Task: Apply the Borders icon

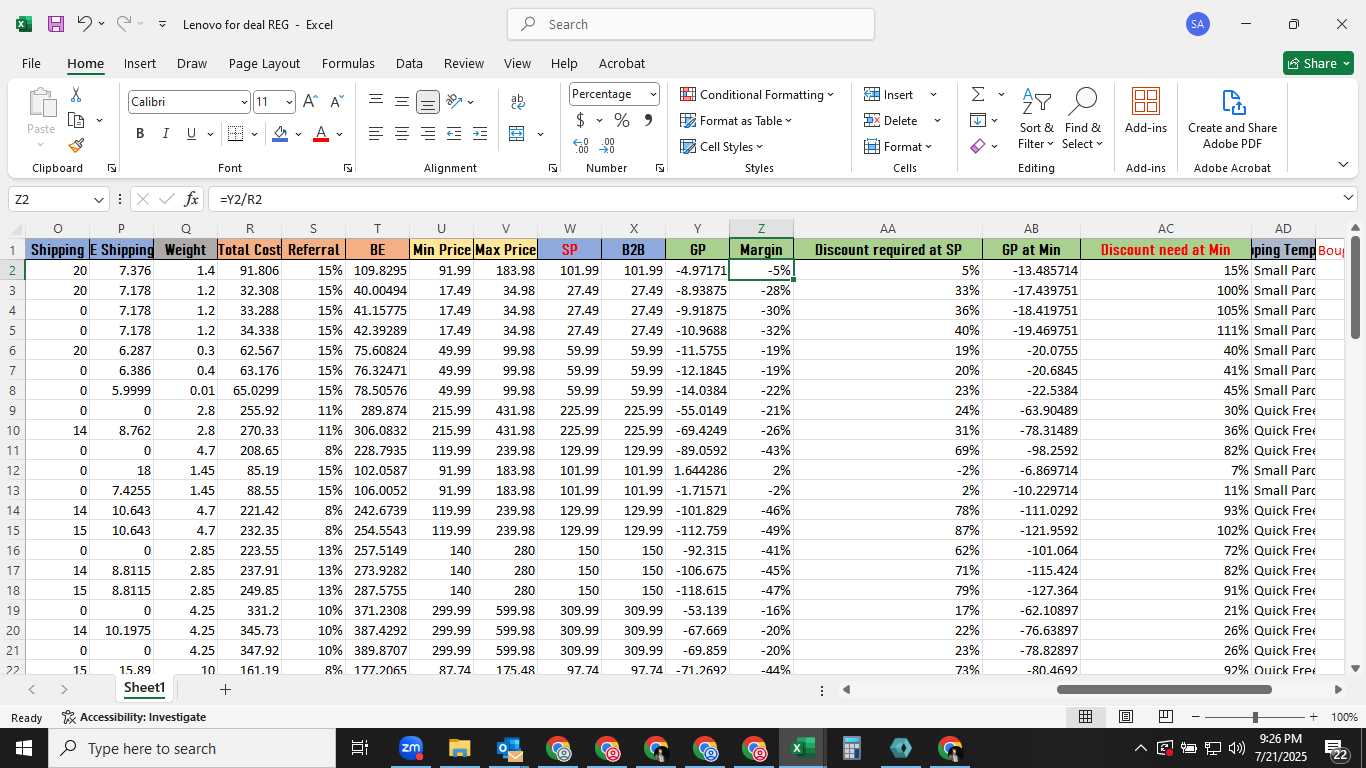Action: coord(236,134)
